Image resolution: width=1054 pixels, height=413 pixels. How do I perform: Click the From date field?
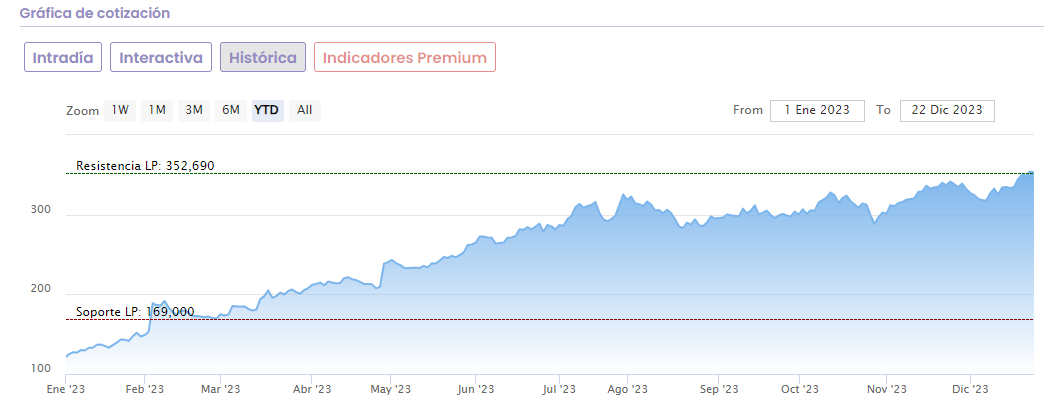[817, 110]
